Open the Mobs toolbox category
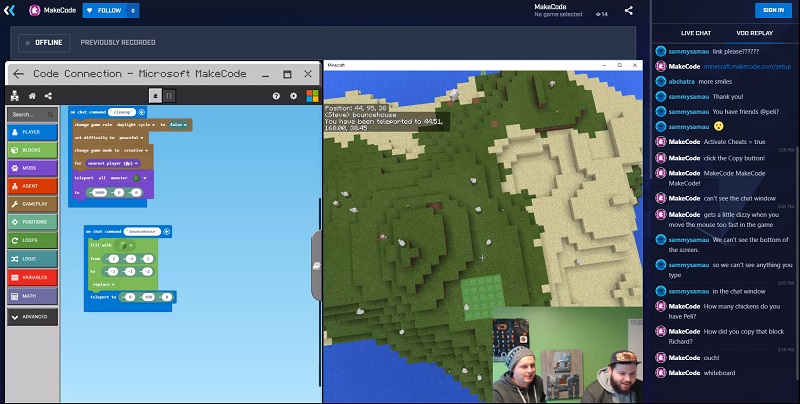 click(x=32, y=168)
